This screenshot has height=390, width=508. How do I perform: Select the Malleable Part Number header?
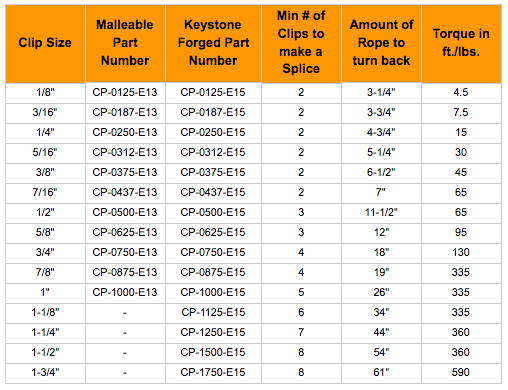125,43
